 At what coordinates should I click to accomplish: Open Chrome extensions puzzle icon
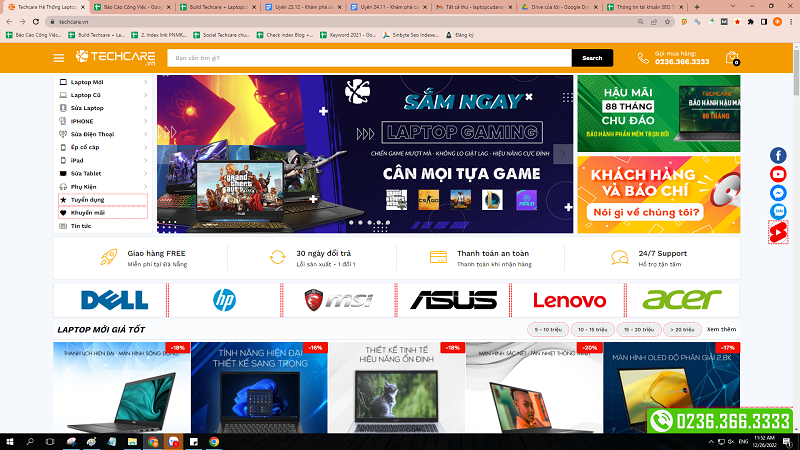tap(750, 21)
